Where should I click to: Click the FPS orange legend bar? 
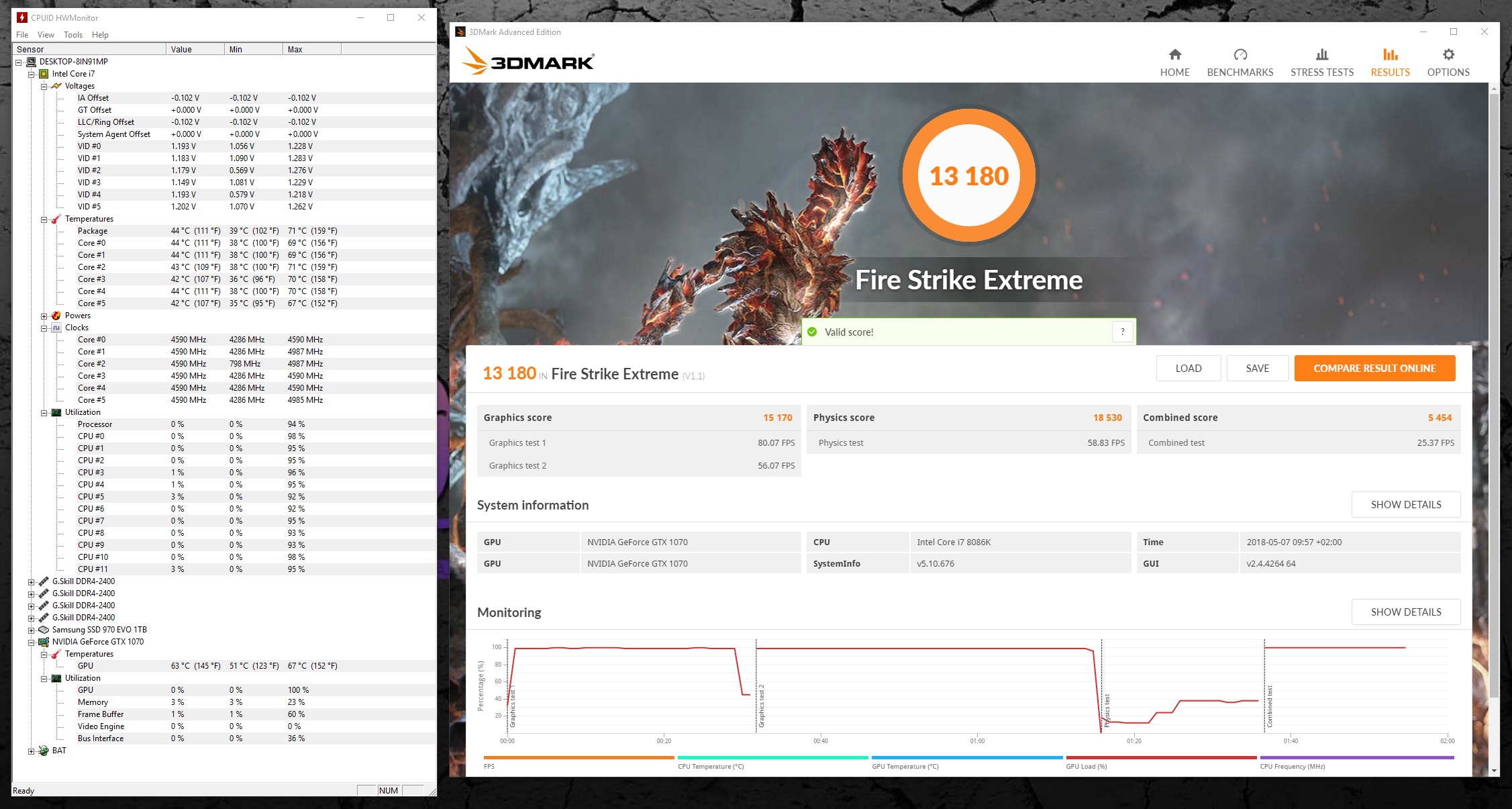coord(578,757)
